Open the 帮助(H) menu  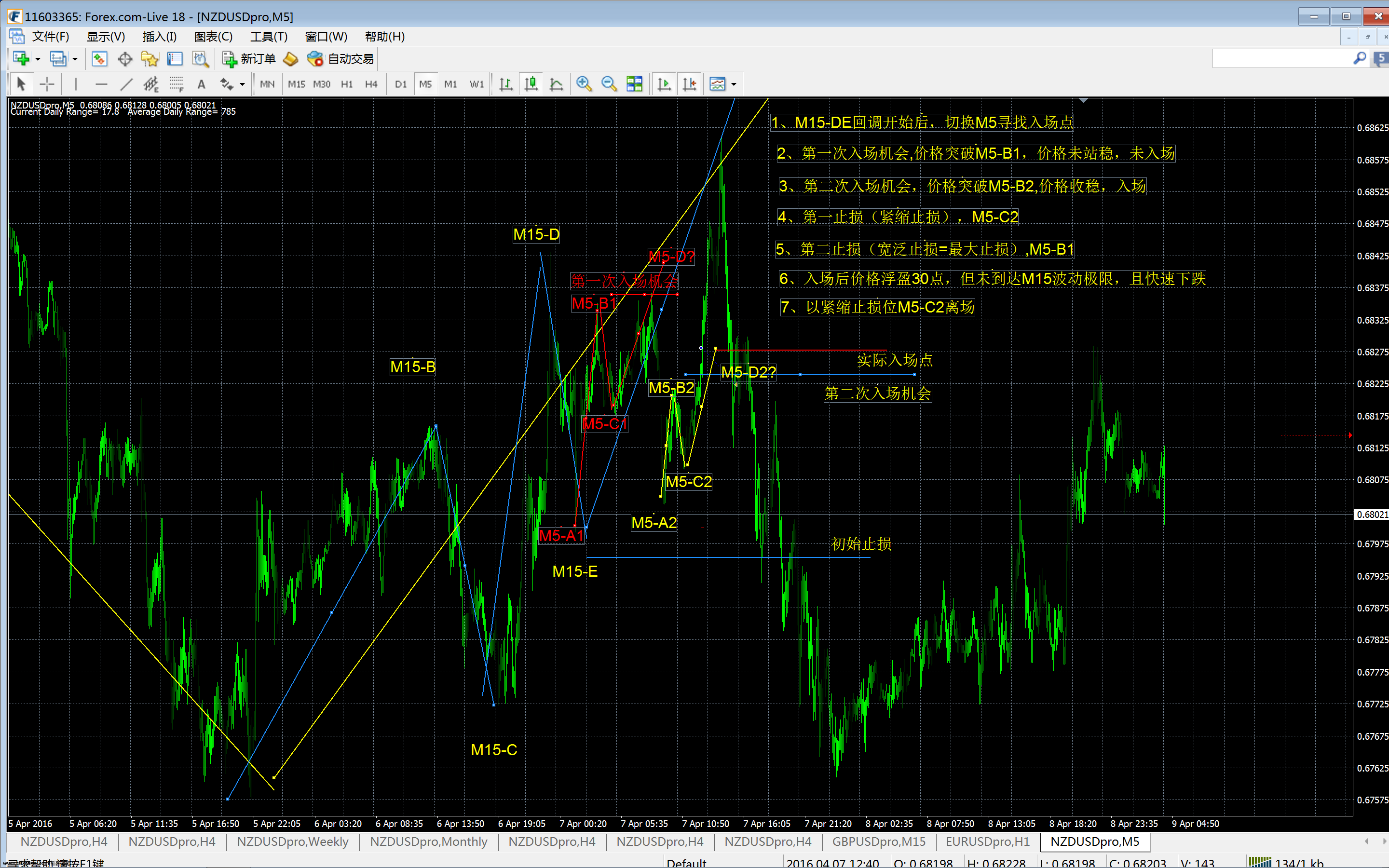[384, 37]
